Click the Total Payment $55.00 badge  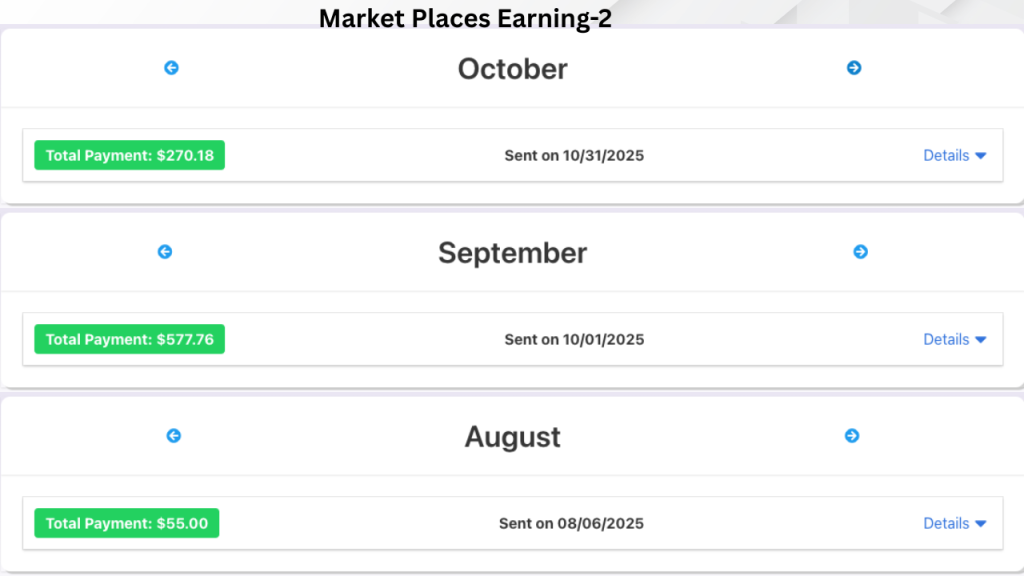tap(126, 523)
